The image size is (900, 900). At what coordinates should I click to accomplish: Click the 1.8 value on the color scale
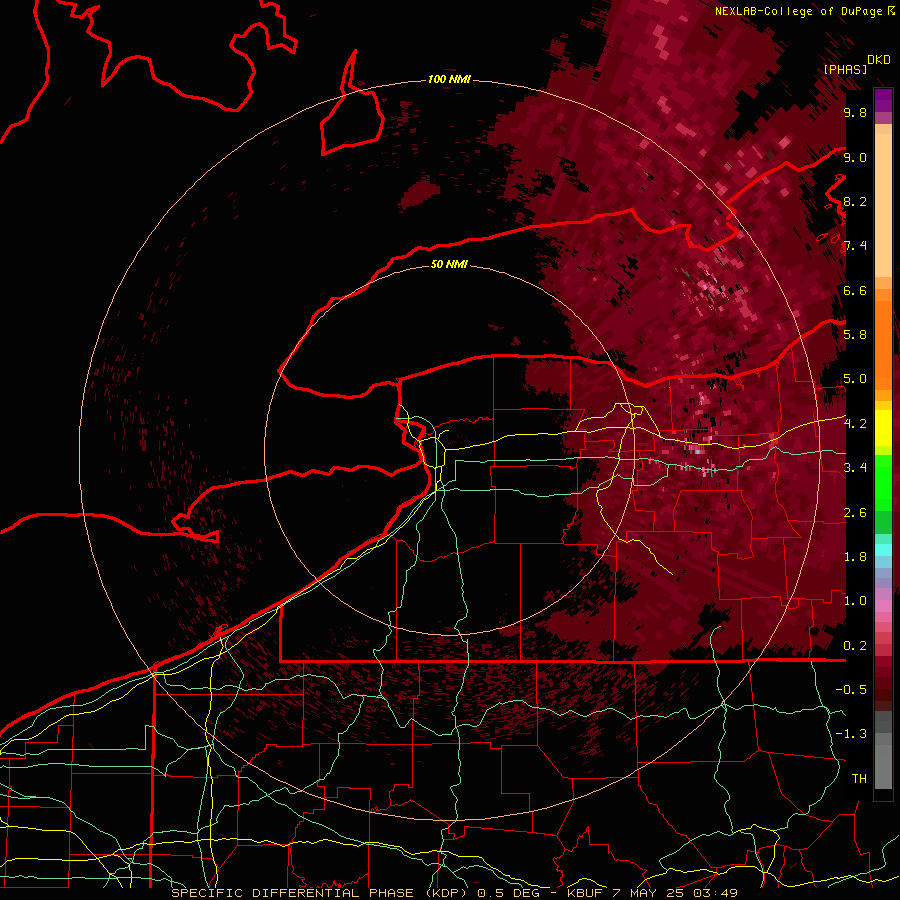[x=855, y=556]
